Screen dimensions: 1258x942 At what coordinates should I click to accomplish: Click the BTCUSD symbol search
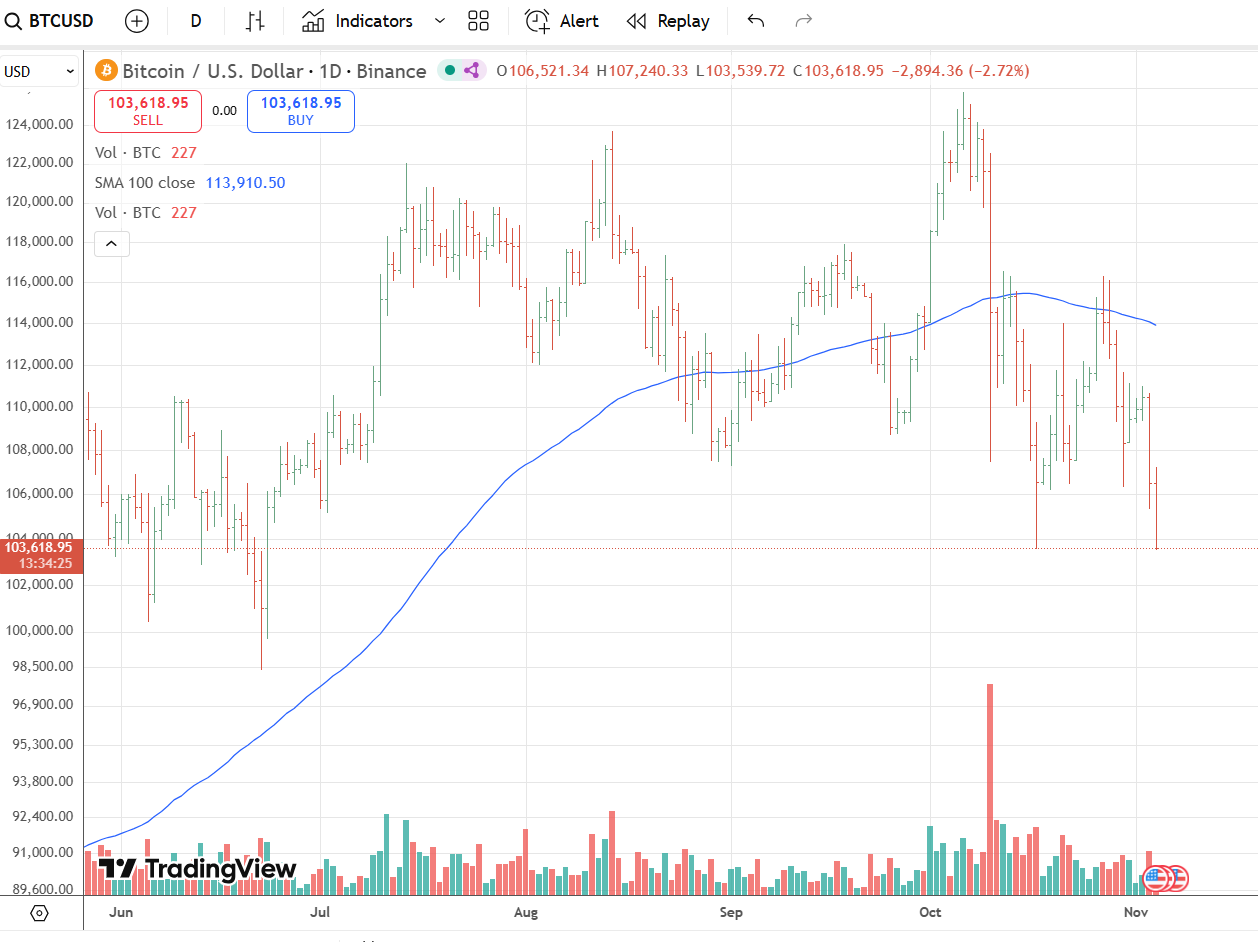52,21
